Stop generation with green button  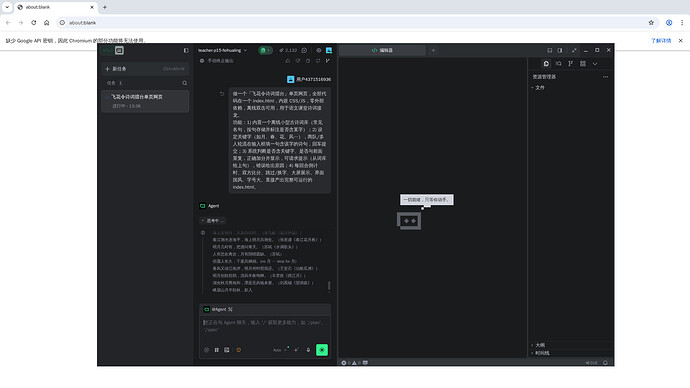322,350
